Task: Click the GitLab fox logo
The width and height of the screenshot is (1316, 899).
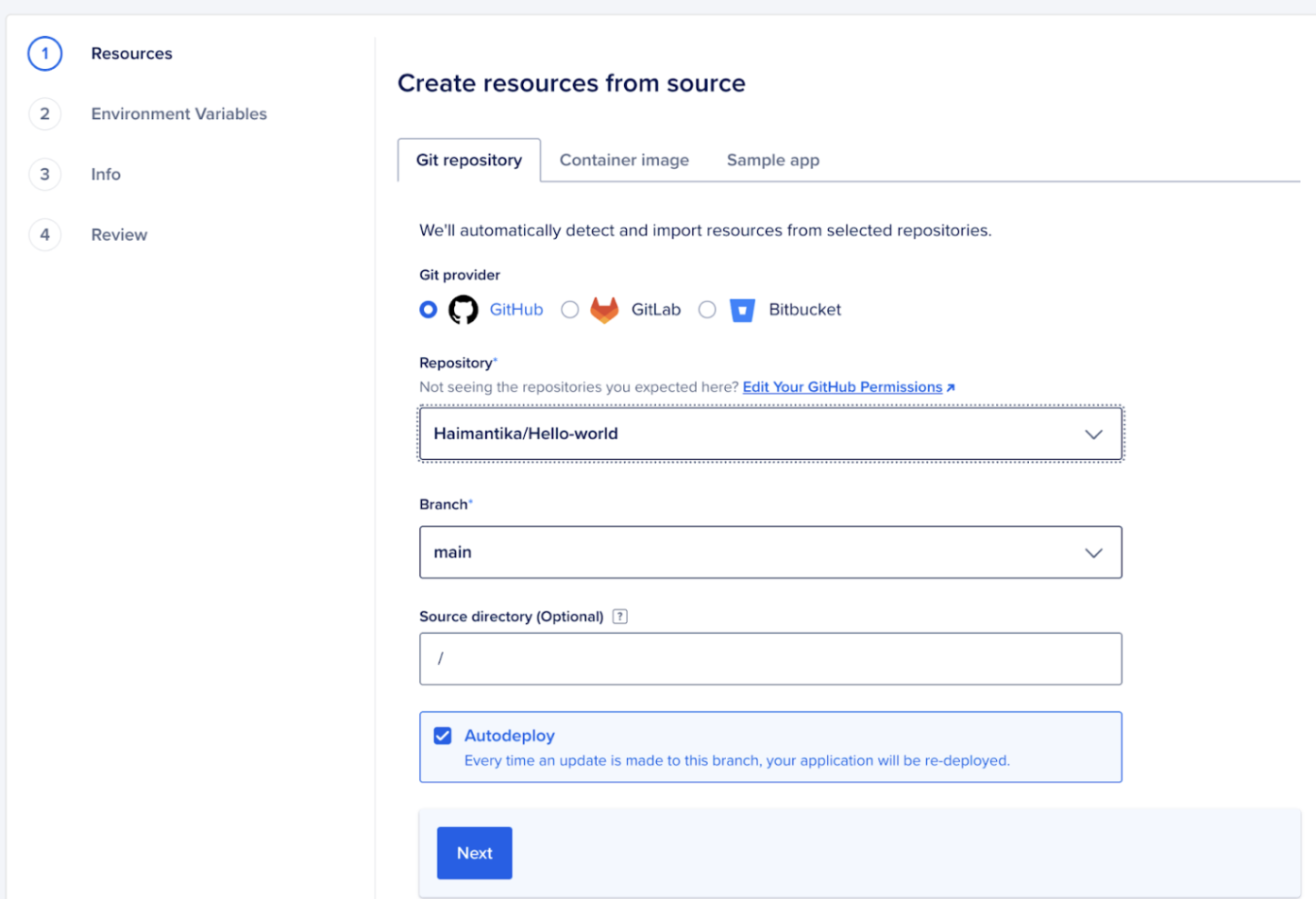Action: (x=604, y=310)
